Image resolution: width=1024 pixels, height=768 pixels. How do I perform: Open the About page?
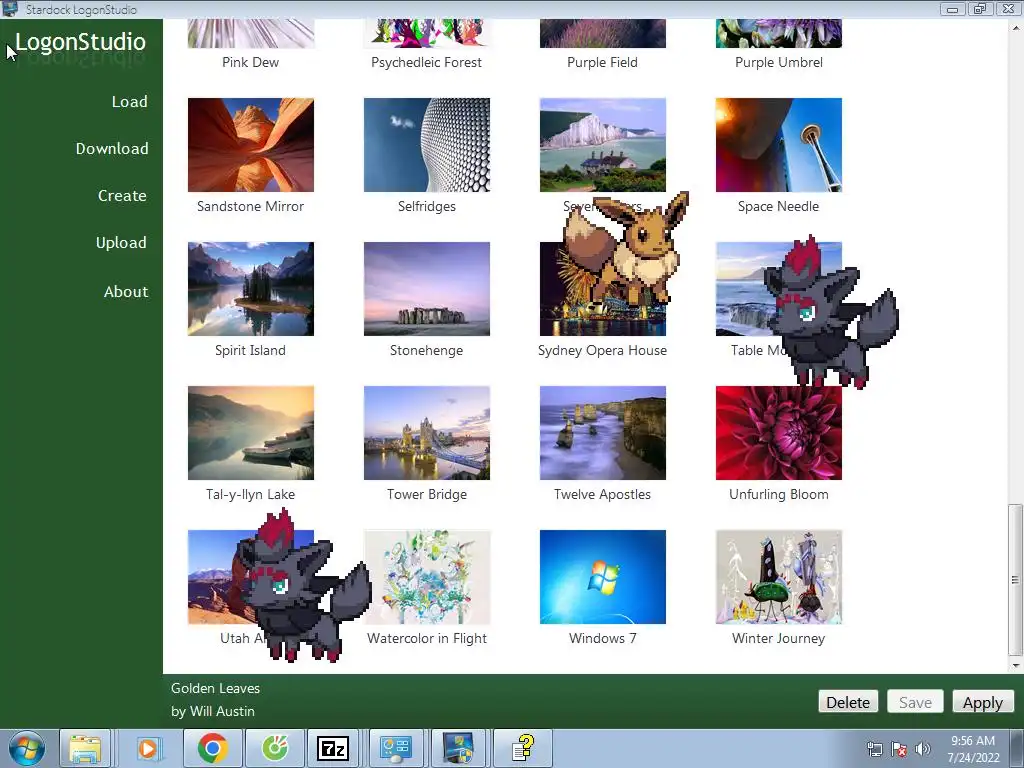coord(126,292)
